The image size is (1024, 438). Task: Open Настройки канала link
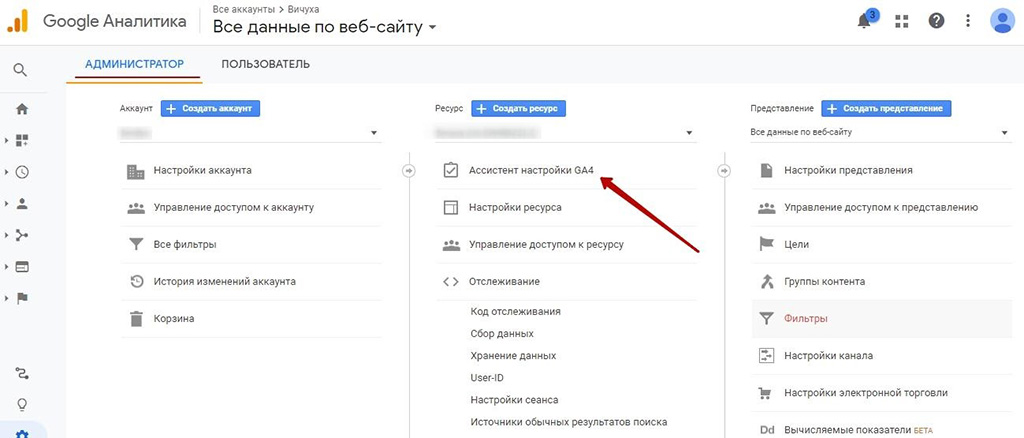[x=829, y=356]
